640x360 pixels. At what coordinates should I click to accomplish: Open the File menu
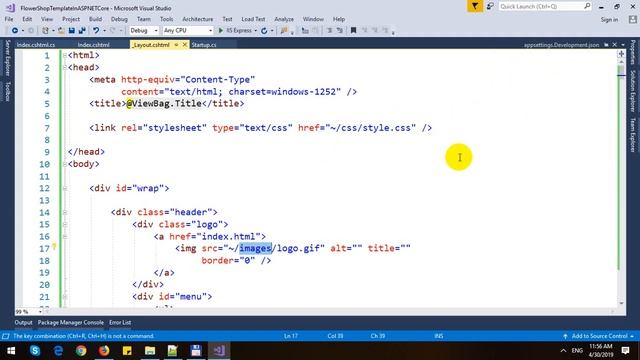tap(9, 19)
